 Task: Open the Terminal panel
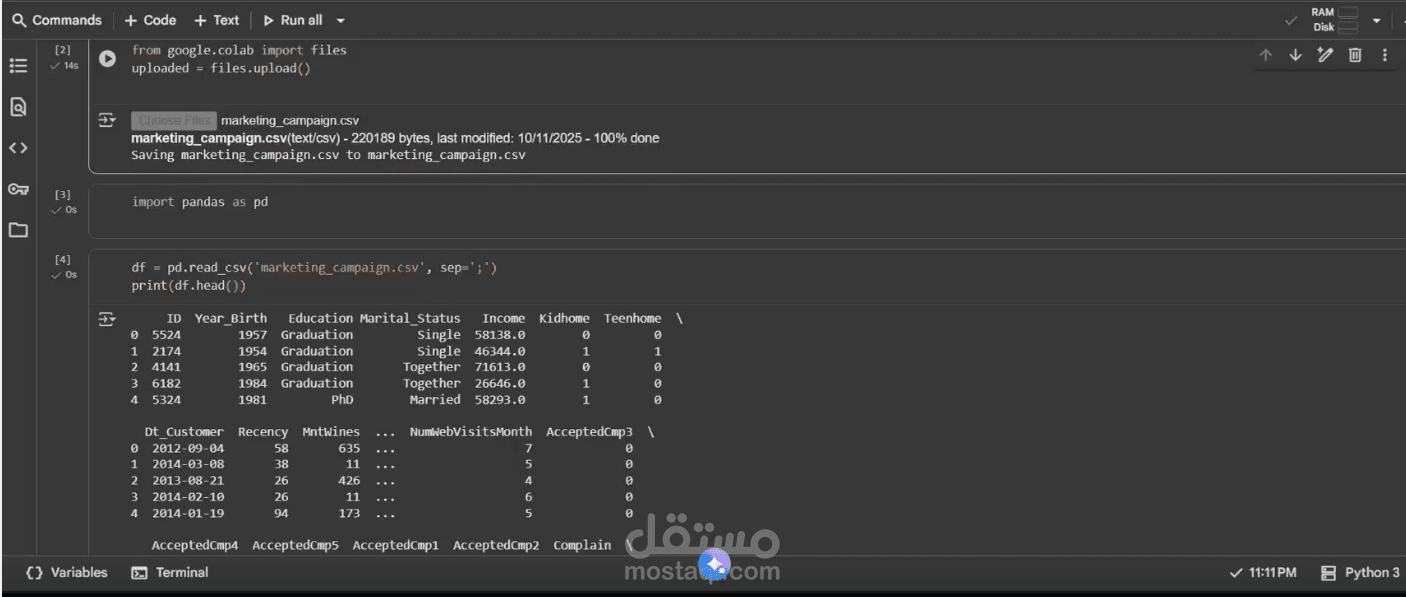tap(170, 573)
